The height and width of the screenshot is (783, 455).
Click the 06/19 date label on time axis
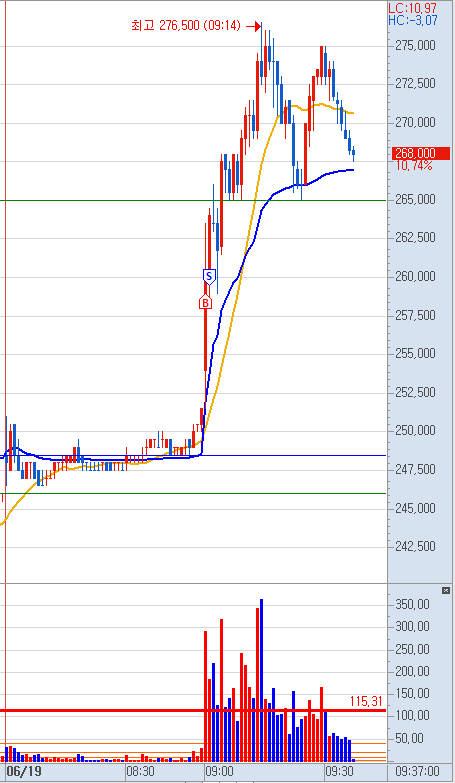pos(23,771)
